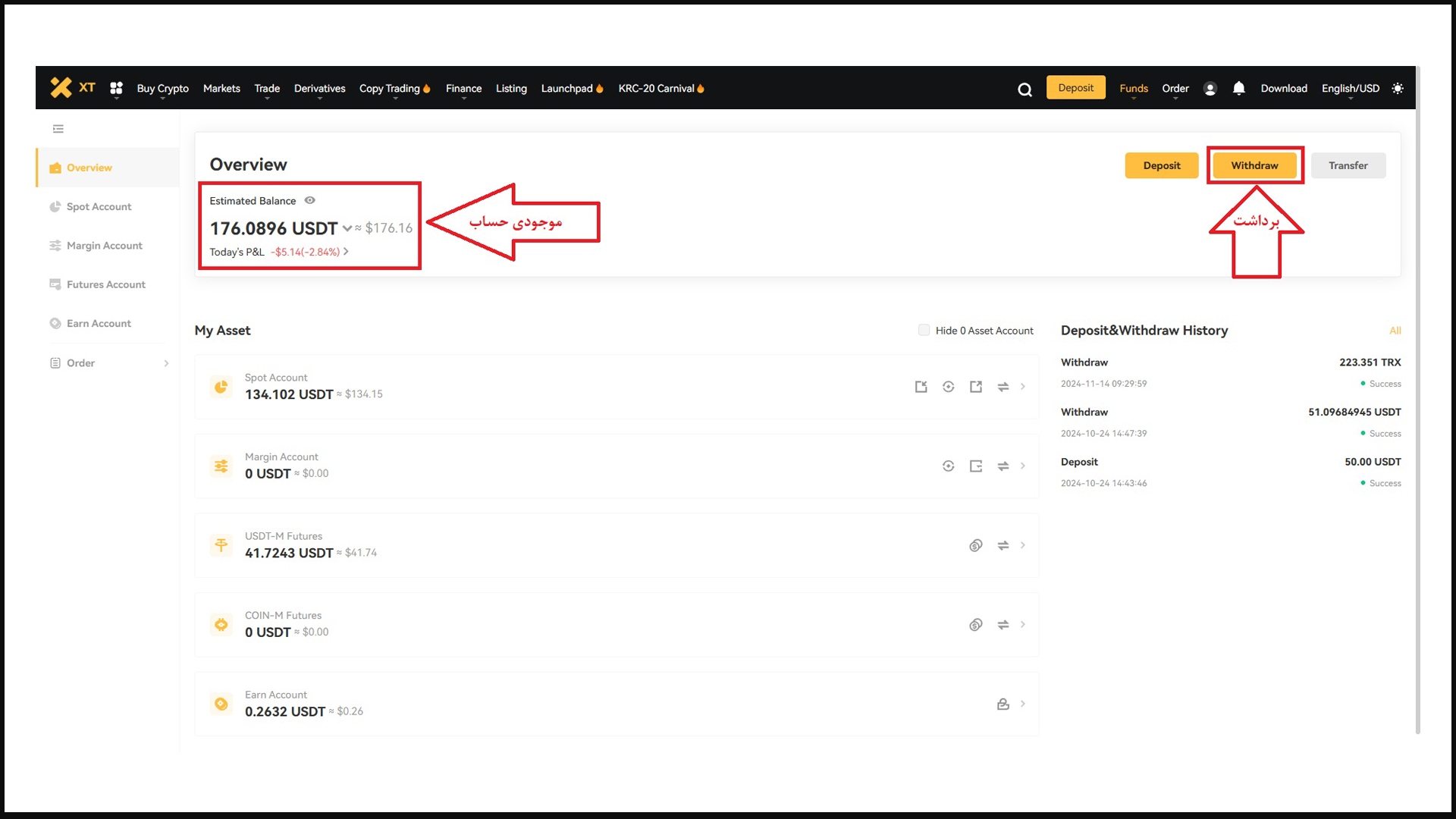Click the Transfer button
Image resolution: width=1456 pixels, height=819 pixels.
(1348, 165)
